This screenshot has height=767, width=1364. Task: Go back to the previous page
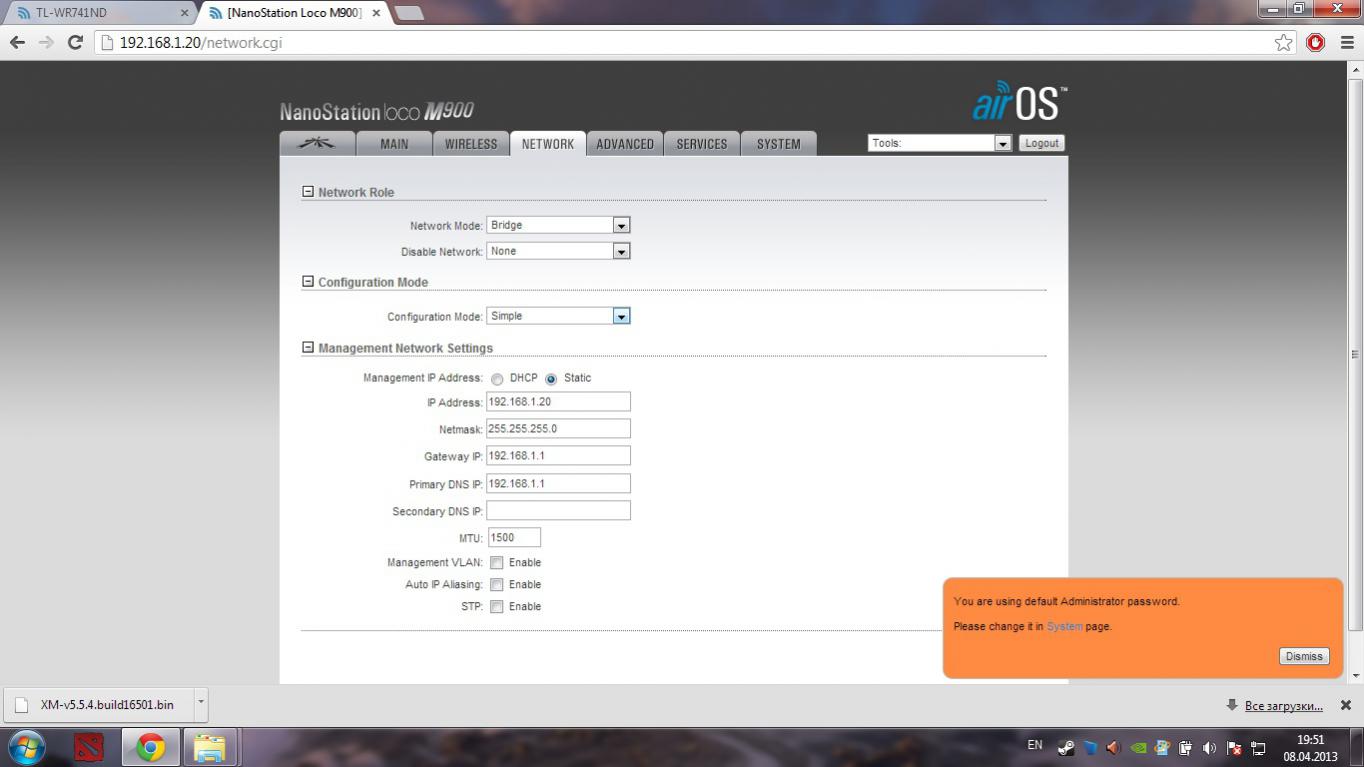pyautogui.click(x=17, y=42)
